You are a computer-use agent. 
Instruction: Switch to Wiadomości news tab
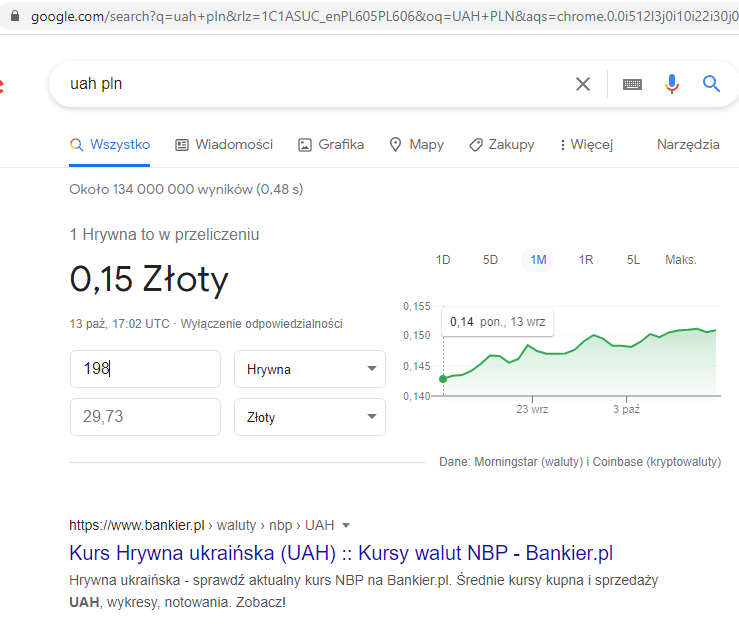click(x=223, y=144)
